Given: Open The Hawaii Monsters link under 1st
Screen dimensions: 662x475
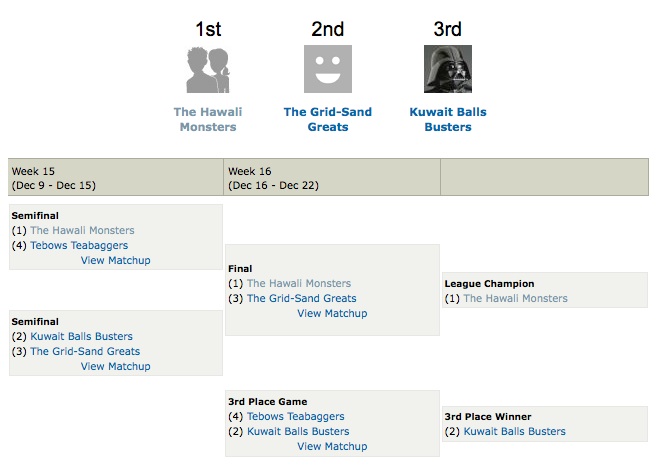Looking at the screenshot, I should pyautogui.click(x=208, y=119).
